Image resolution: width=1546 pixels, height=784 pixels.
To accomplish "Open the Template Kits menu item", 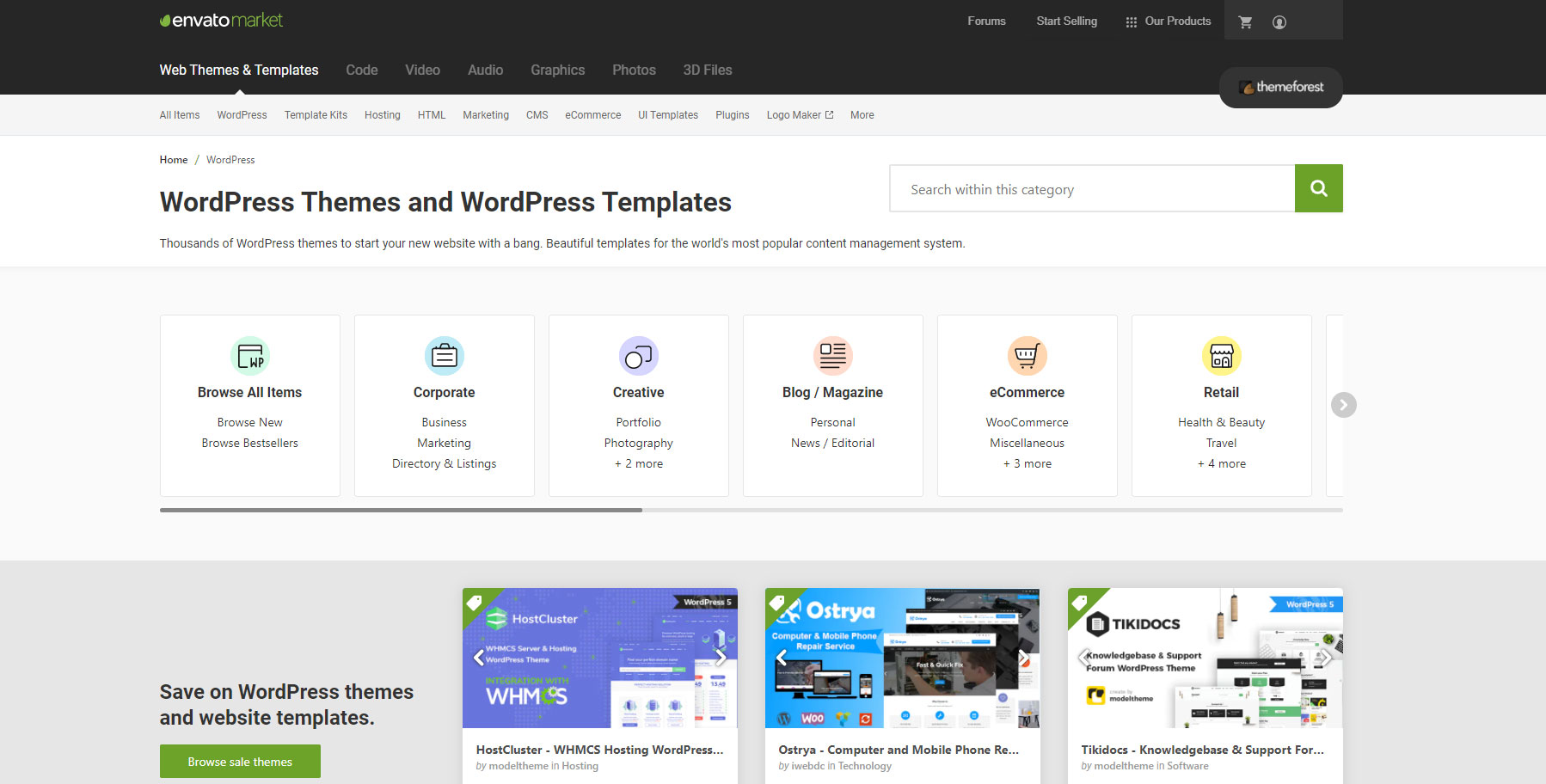I will pos(316,115).
